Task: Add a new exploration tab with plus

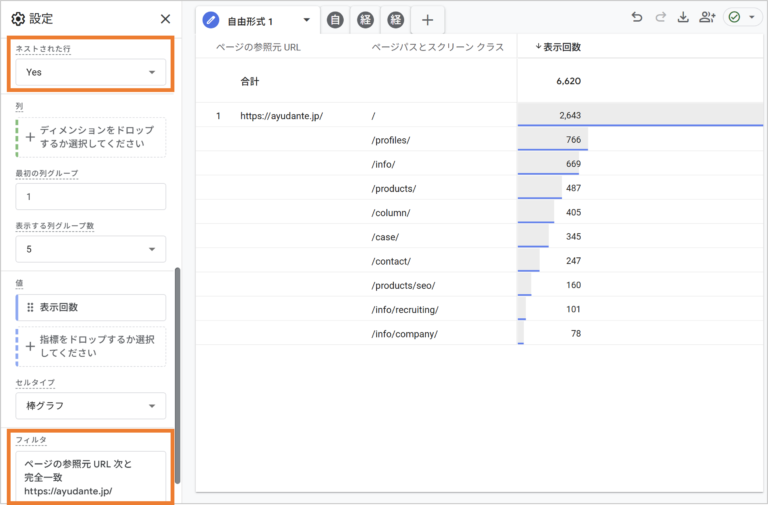Action: coord(427,20)
